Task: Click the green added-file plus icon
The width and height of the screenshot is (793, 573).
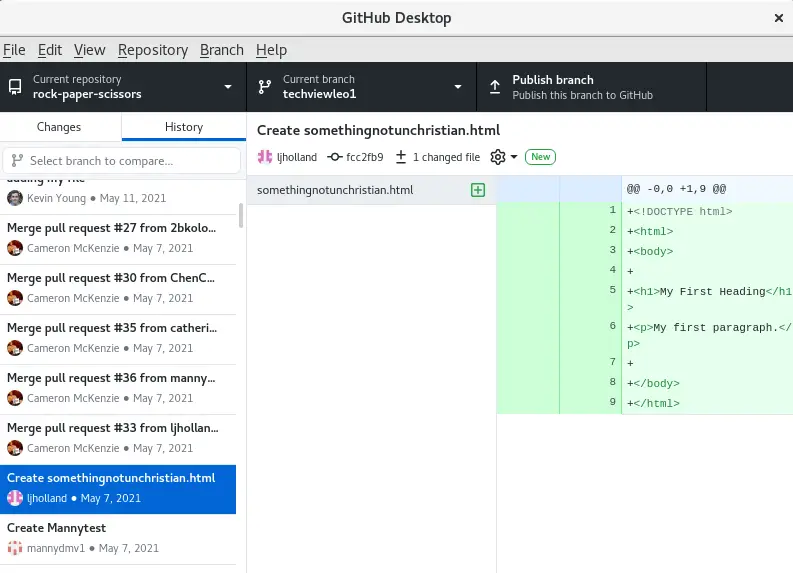Action: coord(478,190)
